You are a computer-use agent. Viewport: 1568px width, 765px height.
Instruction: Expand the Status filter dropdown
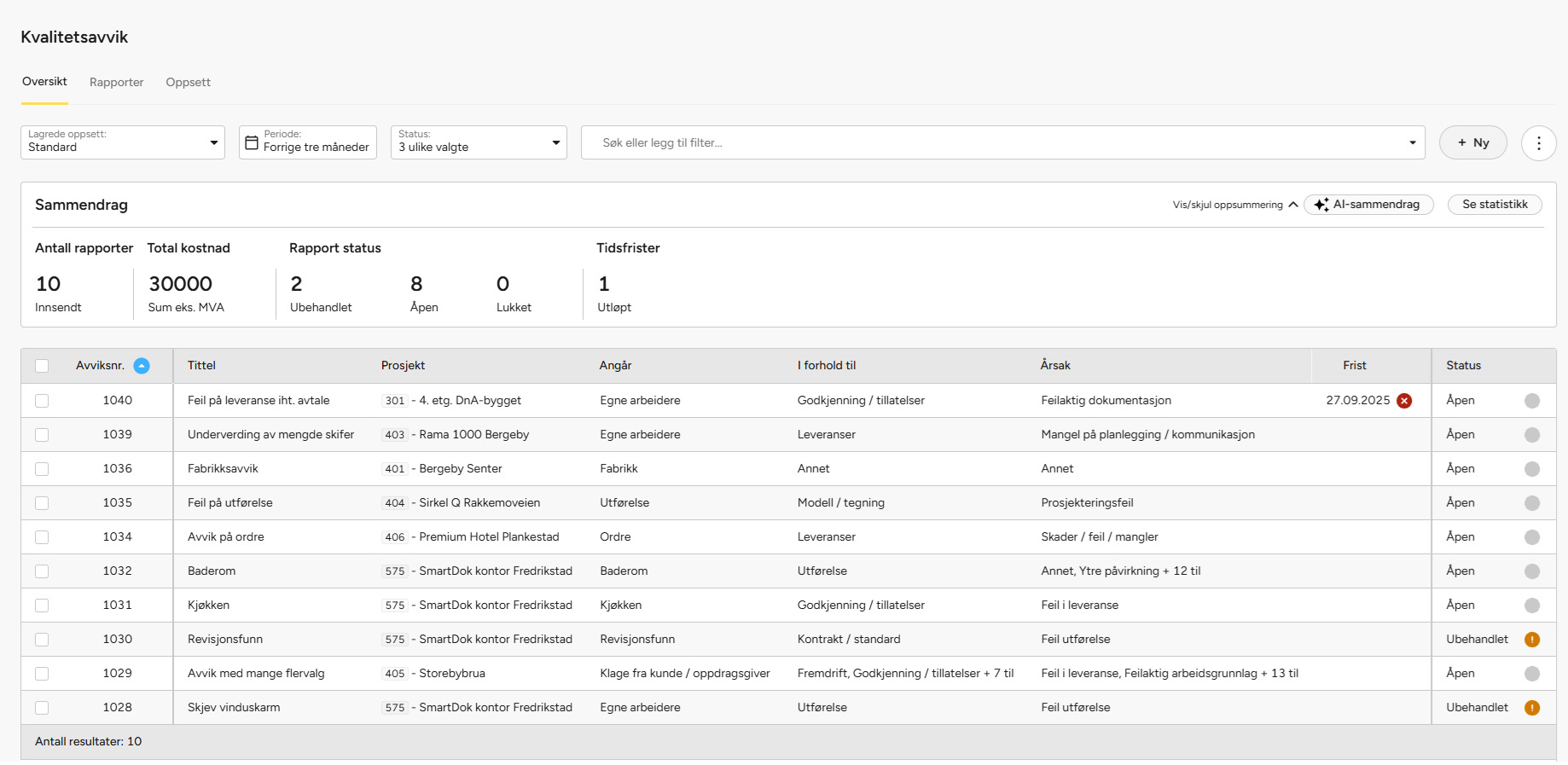tap(479, 142)
